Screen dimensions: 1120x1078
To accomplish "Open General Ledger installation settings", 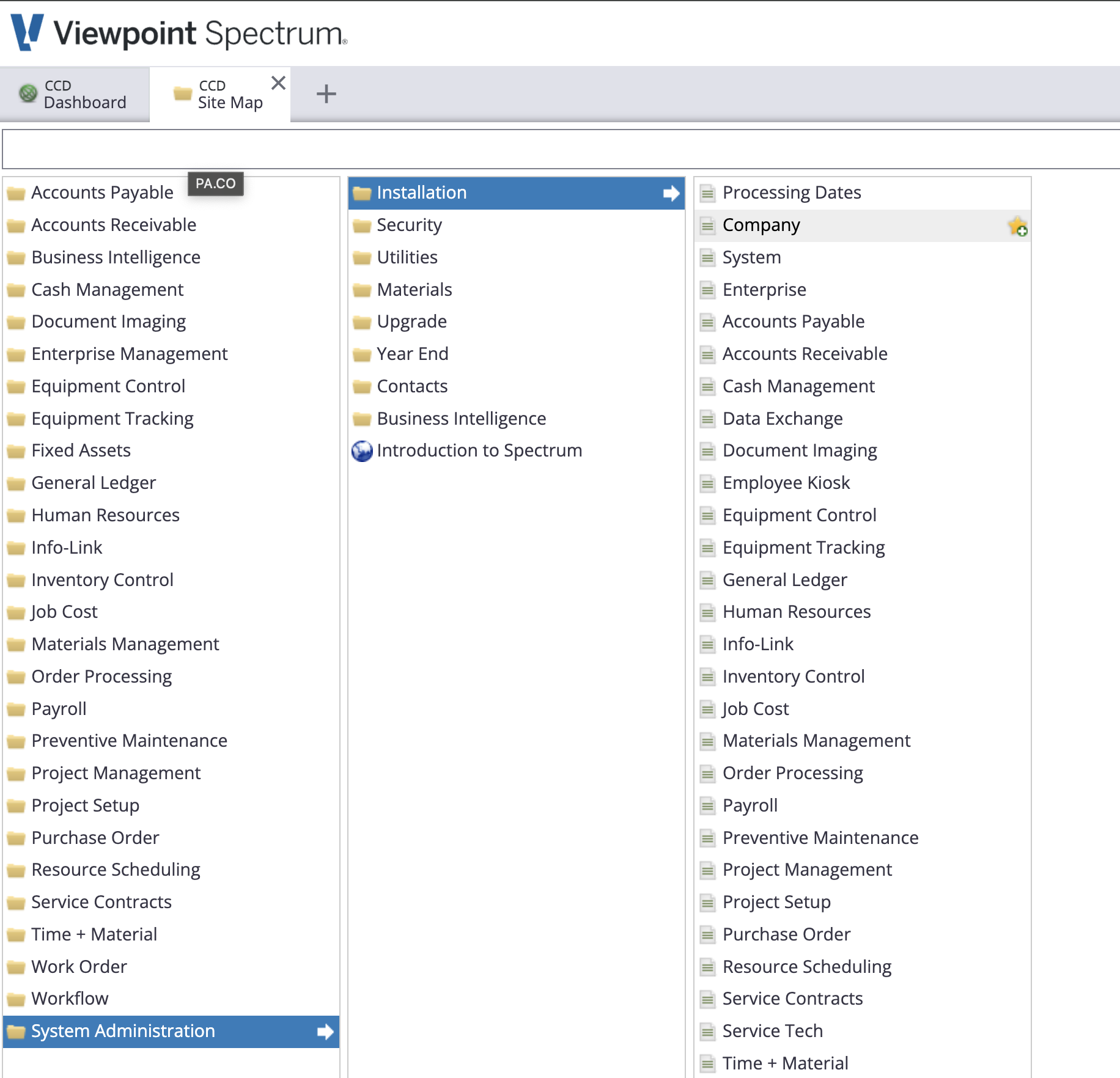I will 863,581.
